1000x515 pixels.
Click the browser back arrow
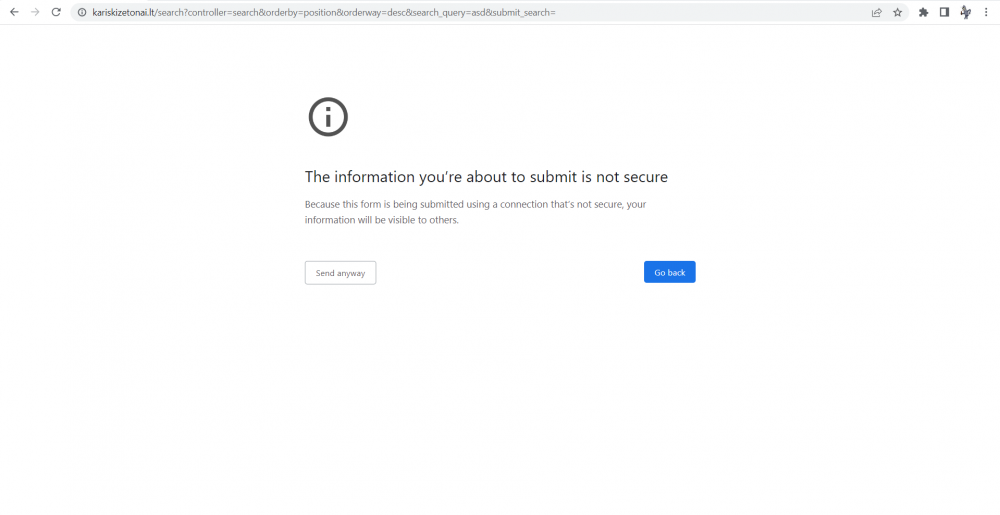14,12
